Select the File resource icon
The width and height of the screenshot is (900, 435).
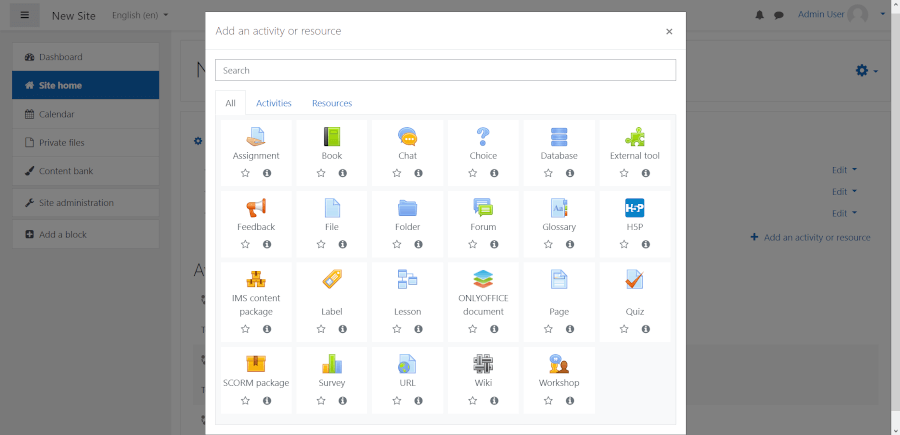pyautogui.click(x=332, y=208)
